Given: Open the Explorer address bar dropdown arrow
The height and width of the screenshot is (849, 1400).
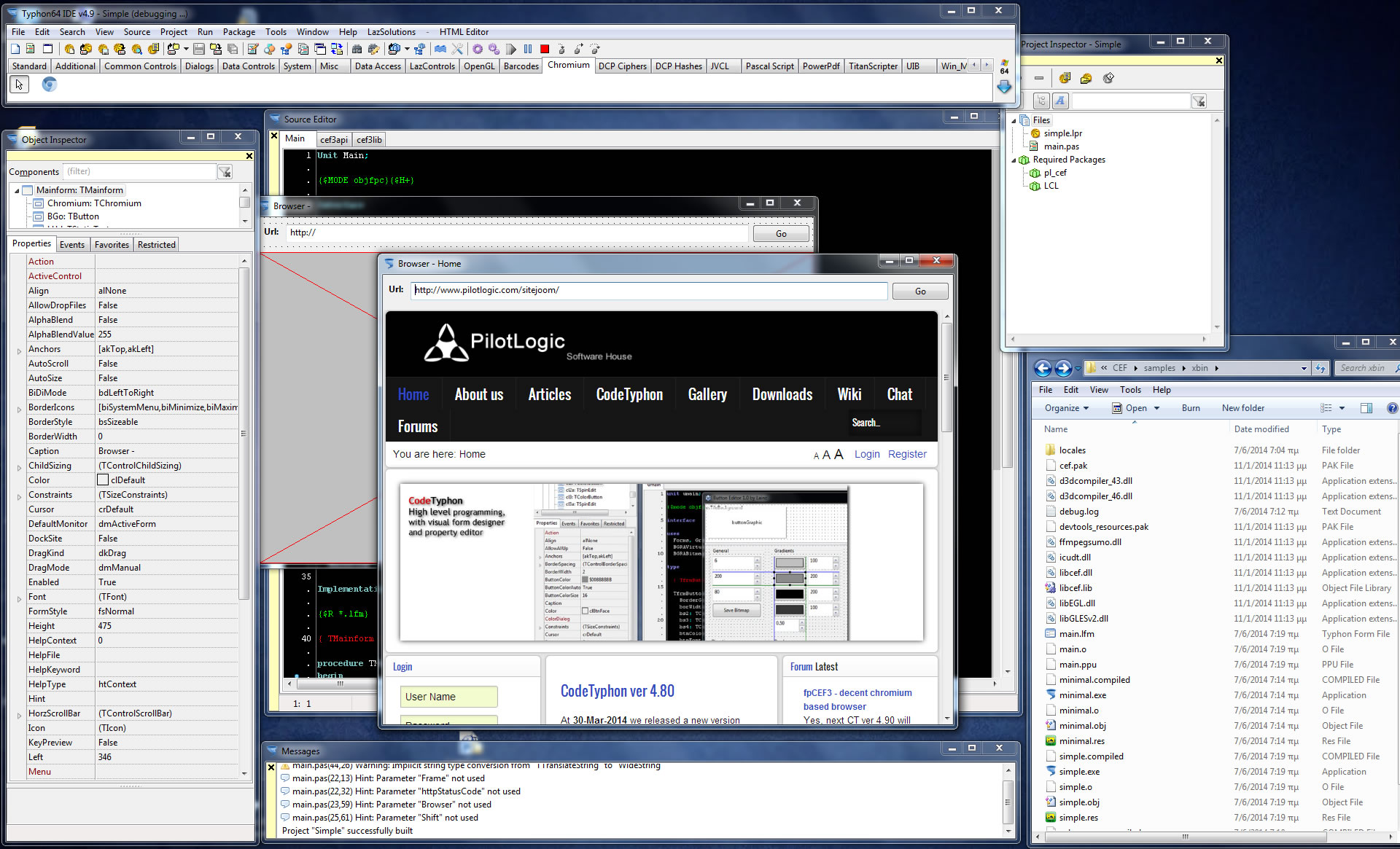Looking at the screenshot, I should pos(1304,368).
